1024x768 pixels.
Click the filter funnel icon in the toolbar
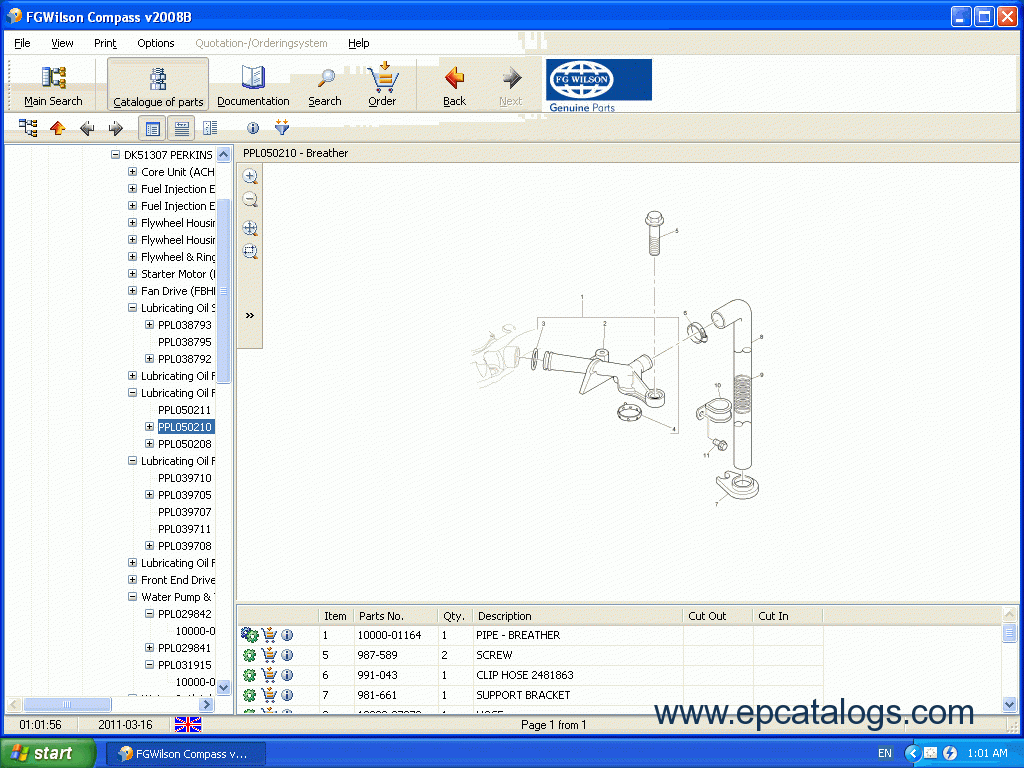[281, 127]
